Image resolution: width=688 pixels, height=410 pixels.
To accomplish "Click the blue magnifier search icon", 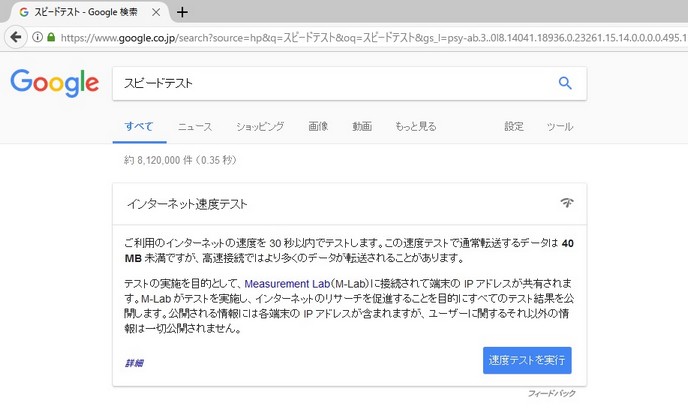I will 565,83.
